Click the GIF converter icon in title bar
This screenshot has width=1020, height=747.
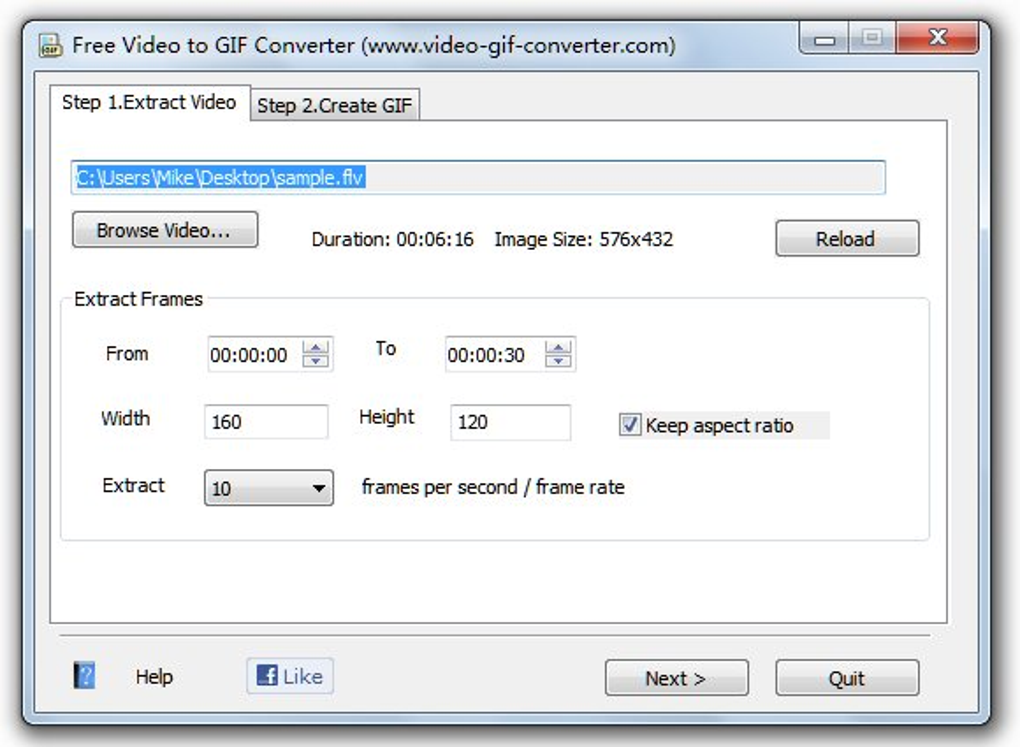pos(49,43)
